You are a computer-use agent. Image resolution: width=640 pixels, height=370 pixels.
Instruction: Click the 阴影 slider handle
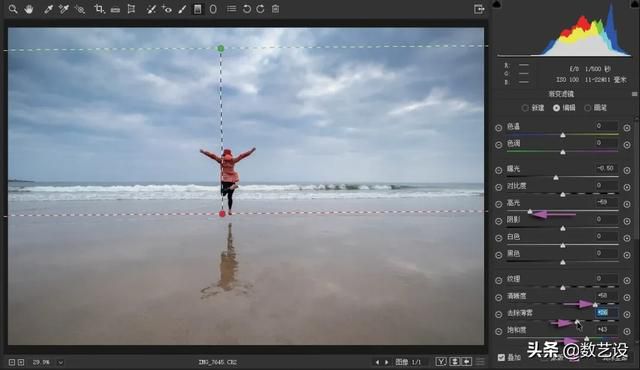(x=563, y=228)
